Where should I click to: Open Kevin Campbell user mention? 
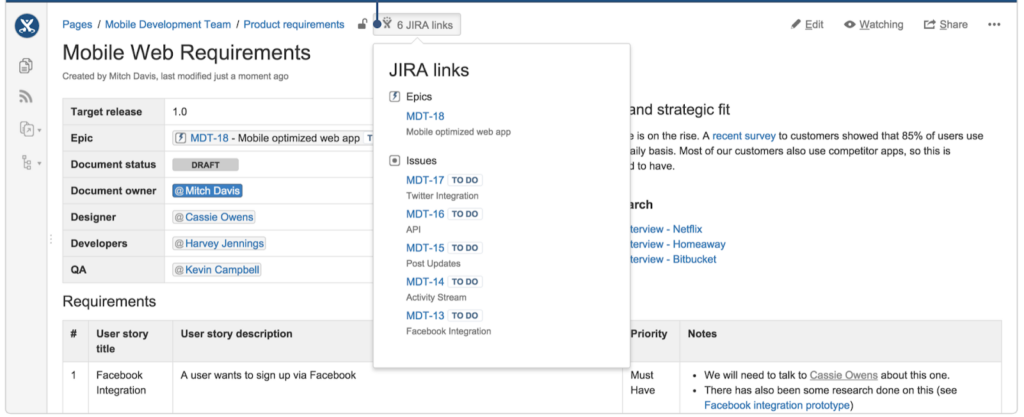coord(217,270)
